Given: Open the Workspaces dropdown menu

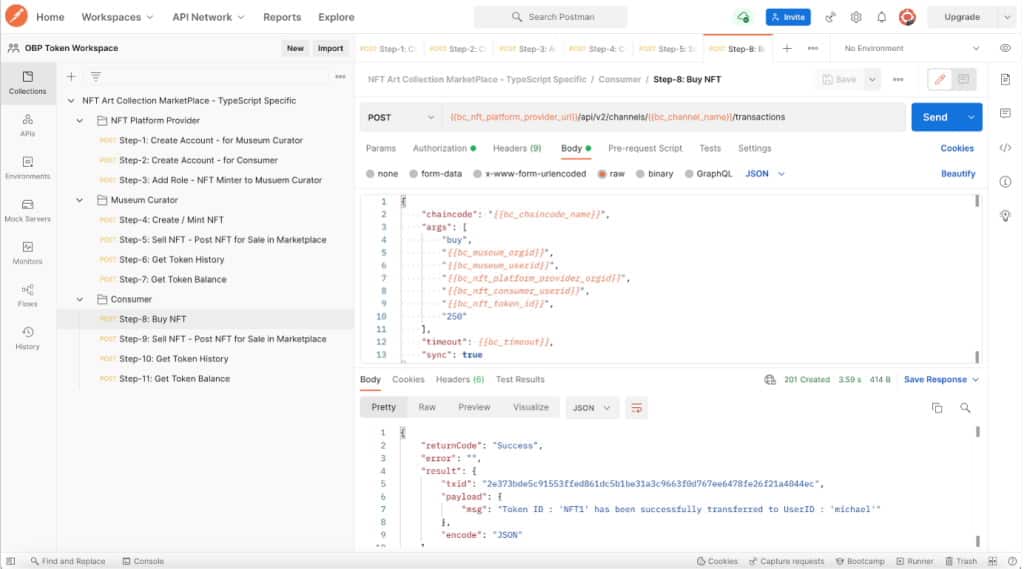Looking at the screenshot, I should 117,17.
